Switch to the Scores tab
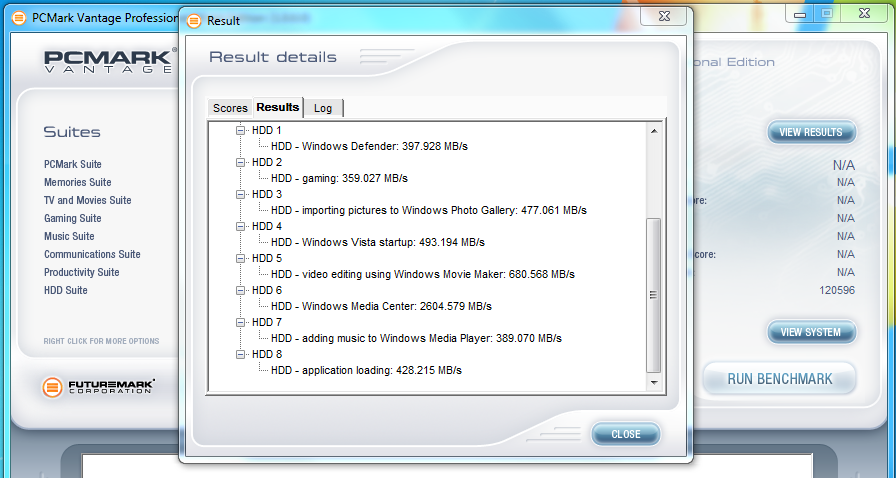Image resolution: width=896 pixels, height=478 pixels. pyautogui.click(x=230, y=108)
